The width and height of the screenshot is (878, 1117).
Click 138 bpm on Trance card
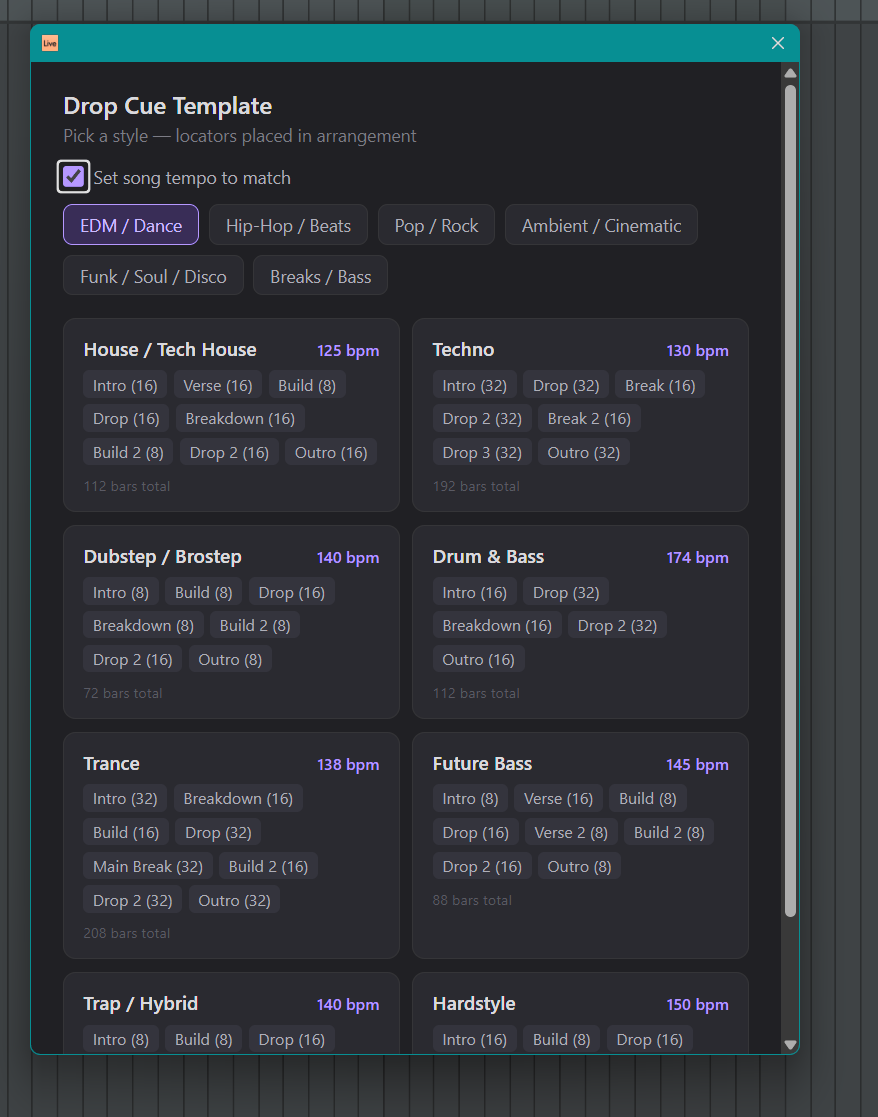click(x=347, y=764)
